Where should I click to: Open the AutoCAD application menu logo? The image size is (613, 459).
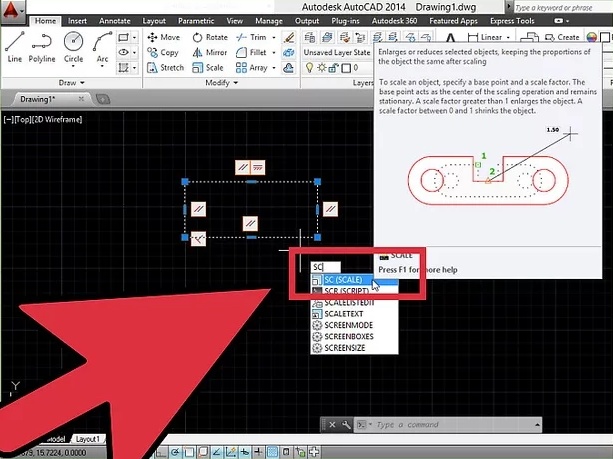coord(11,10)
